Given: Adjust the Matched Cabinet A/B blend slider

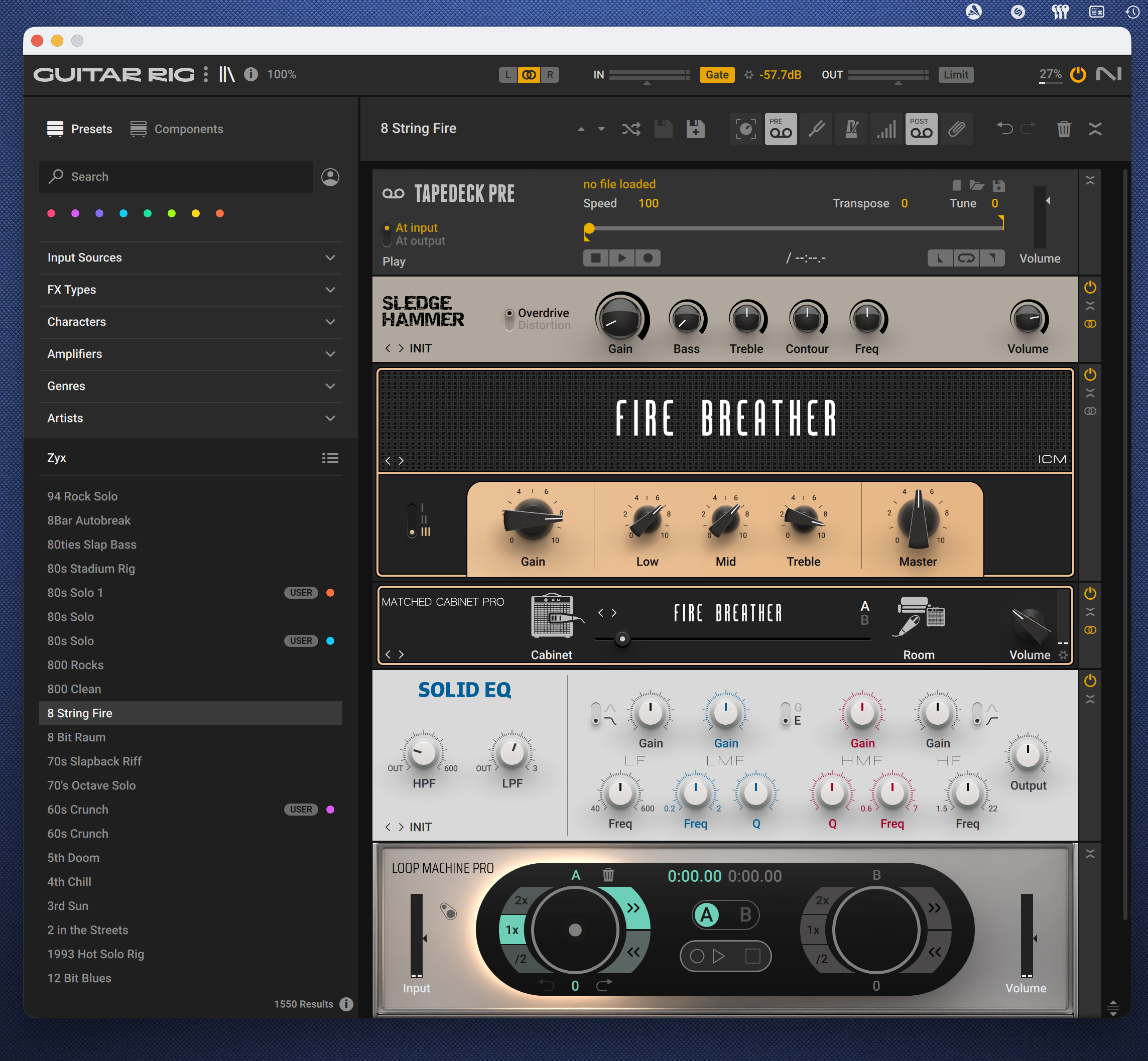Looking at the screenshot, I should click(622, 639).
